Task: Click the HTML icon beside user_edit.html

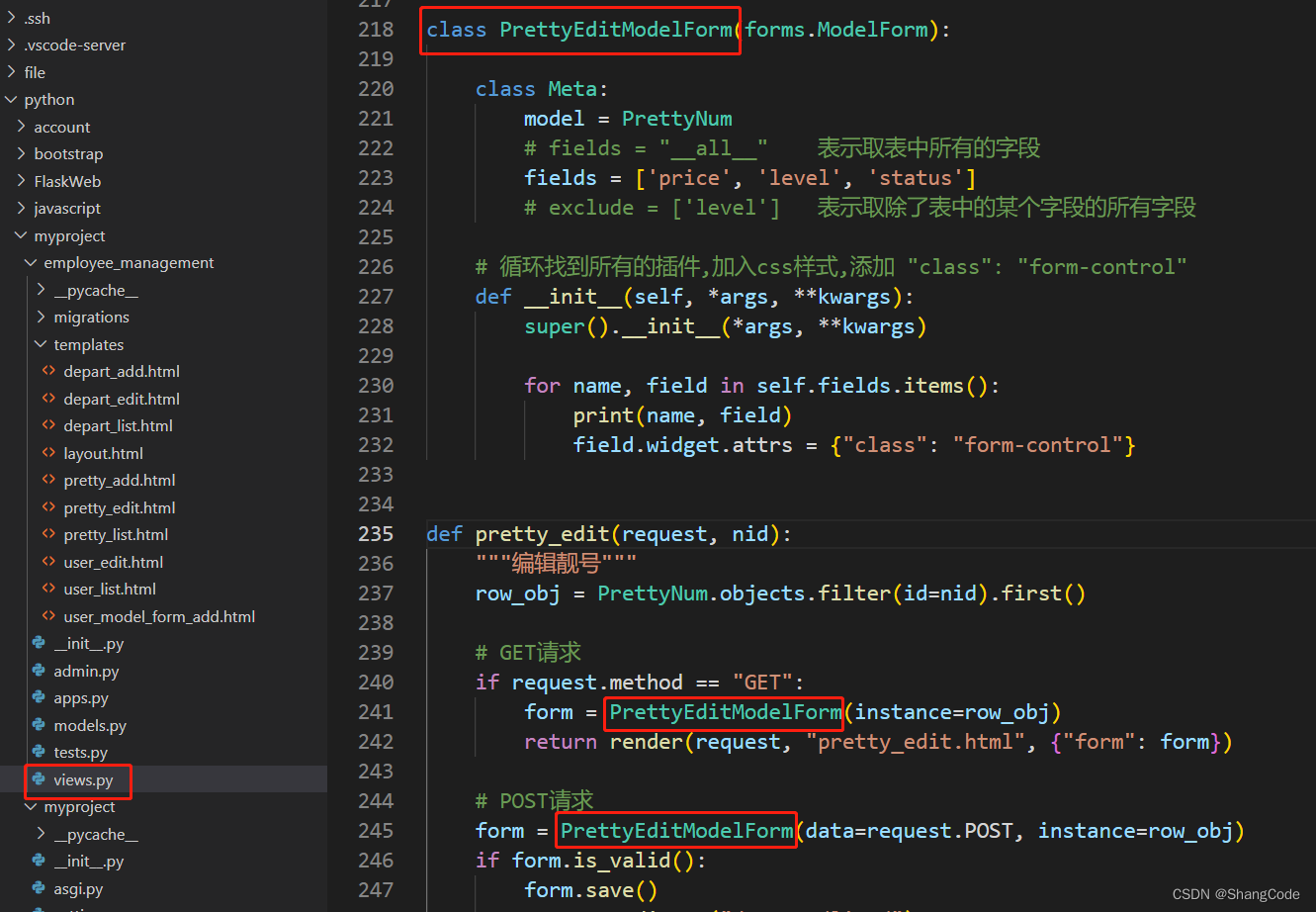Action: pyautogui.click(x=48, y=562)
